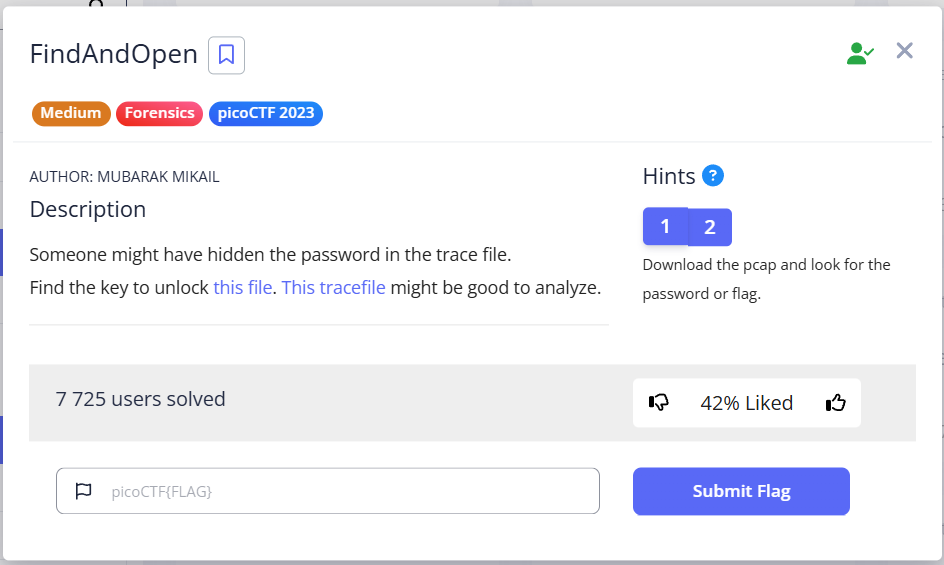944x565 pixels.
Task: Like the challenge with thumbs up
Action: pyautogui.click(x=836, y=403)
